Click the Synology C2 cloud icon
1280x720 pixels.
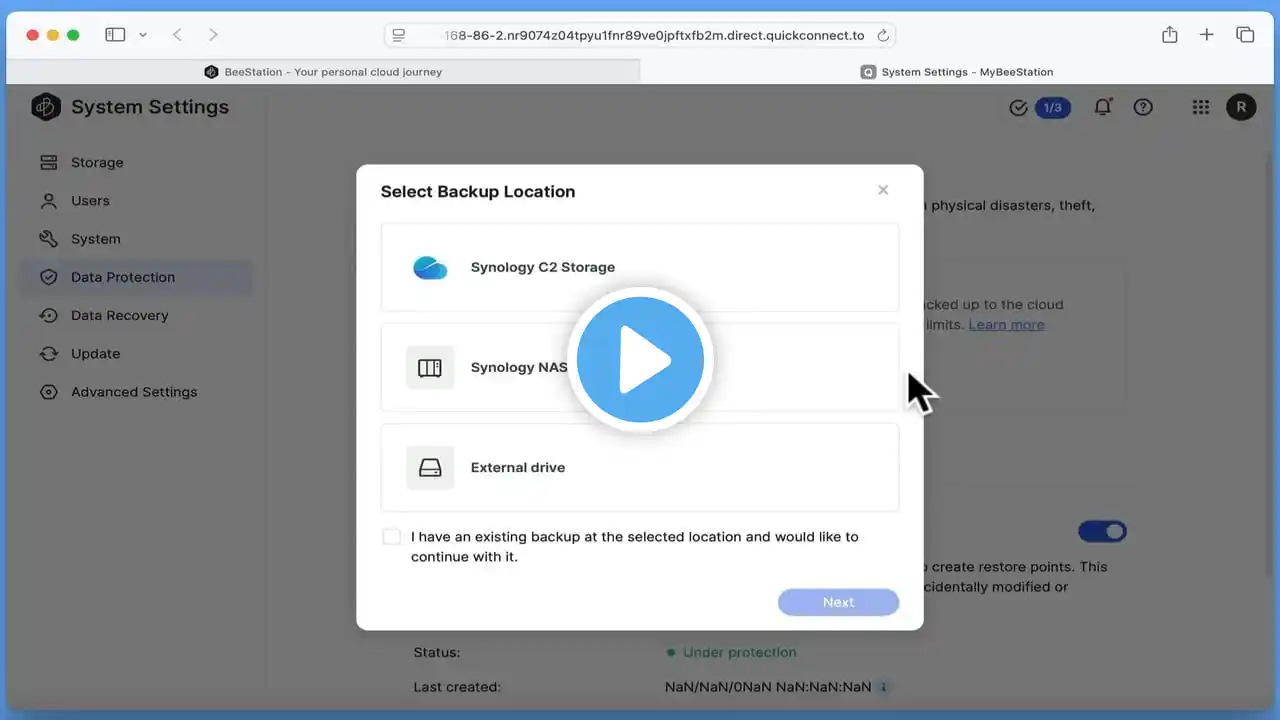tap(430, 267)
